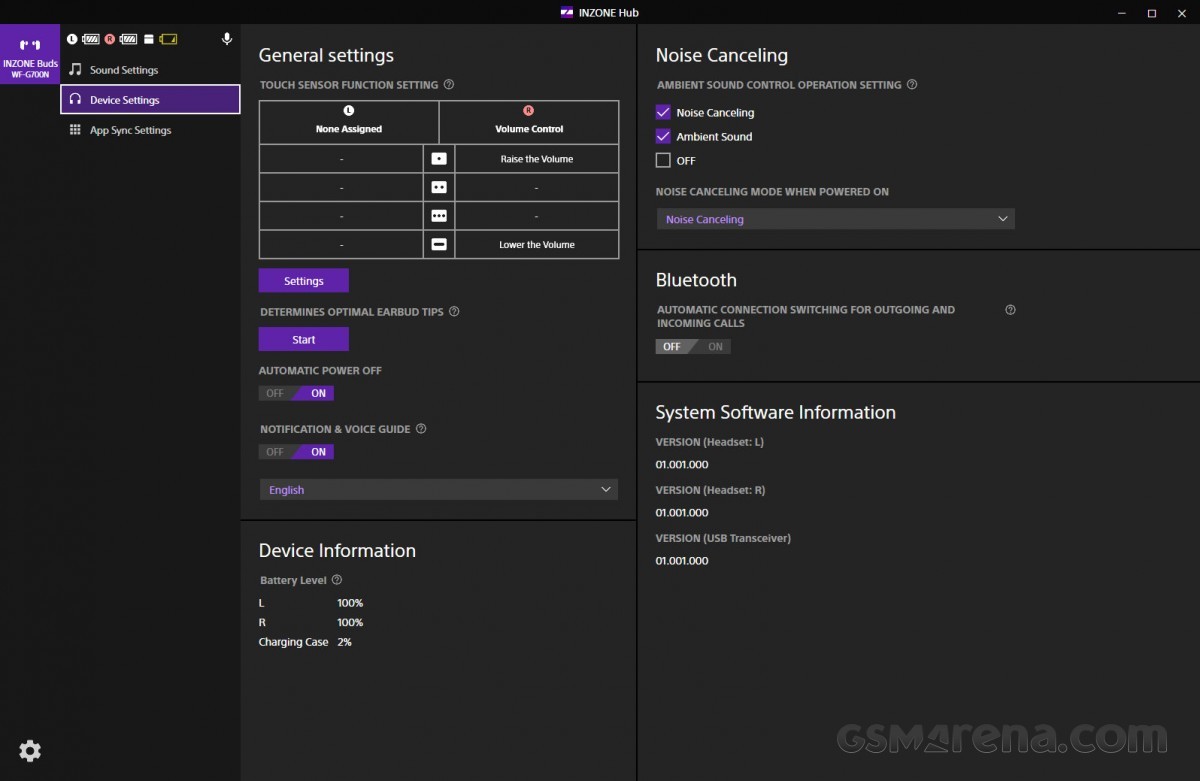Click help icon next to Determines Optimal Earbud Tips
This screenshot has height=781, width=1200.
click(454, 312)
